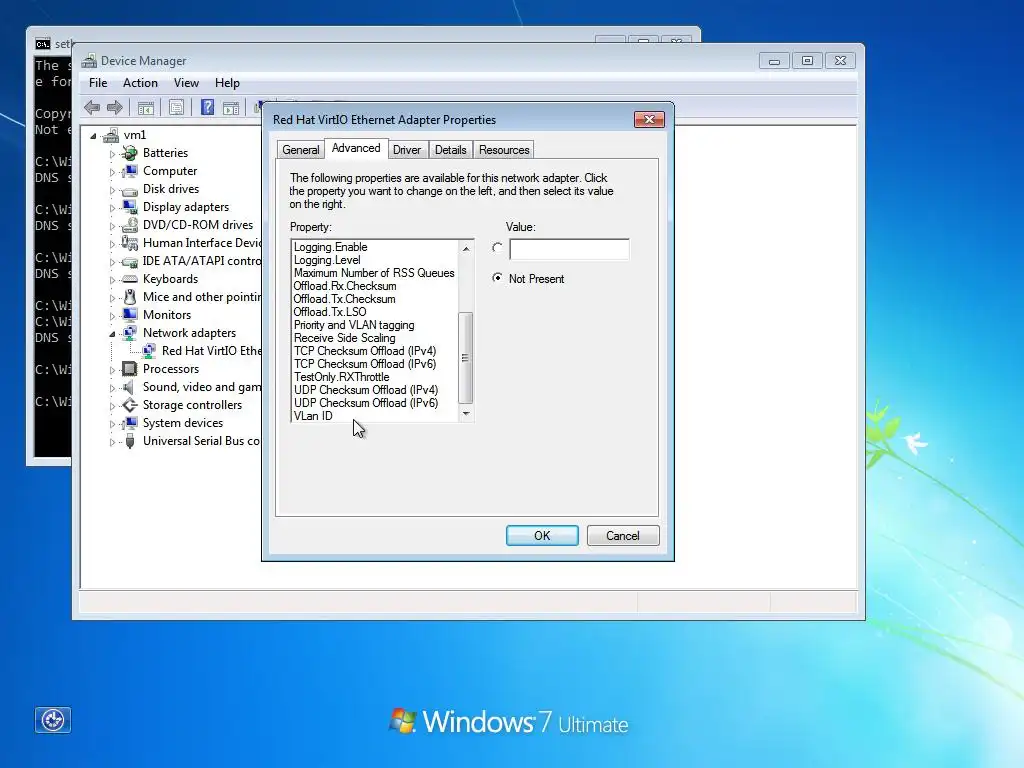Switch to the Details tab
The height and width of the screenshot is (768, 1024).
click(451, 150)
